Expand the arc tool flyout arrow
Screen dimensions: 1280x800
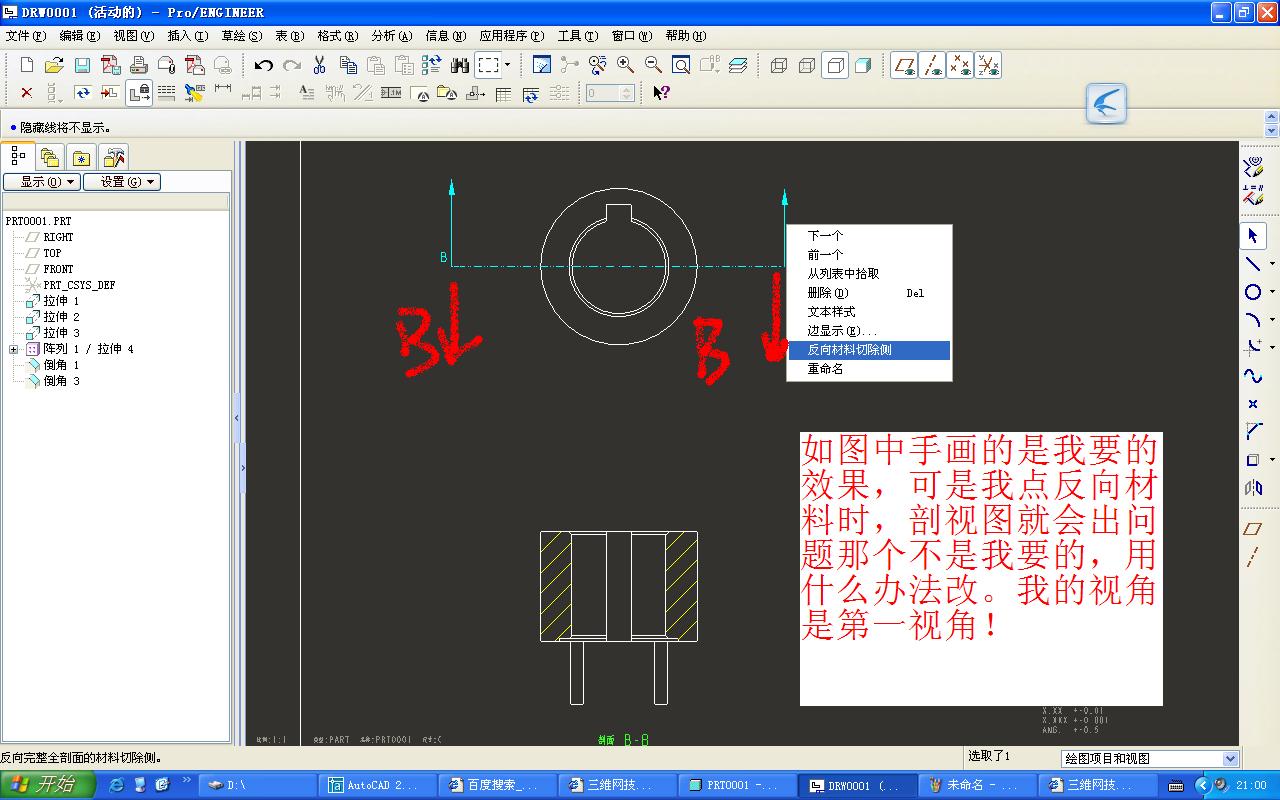coord(1272,320)
